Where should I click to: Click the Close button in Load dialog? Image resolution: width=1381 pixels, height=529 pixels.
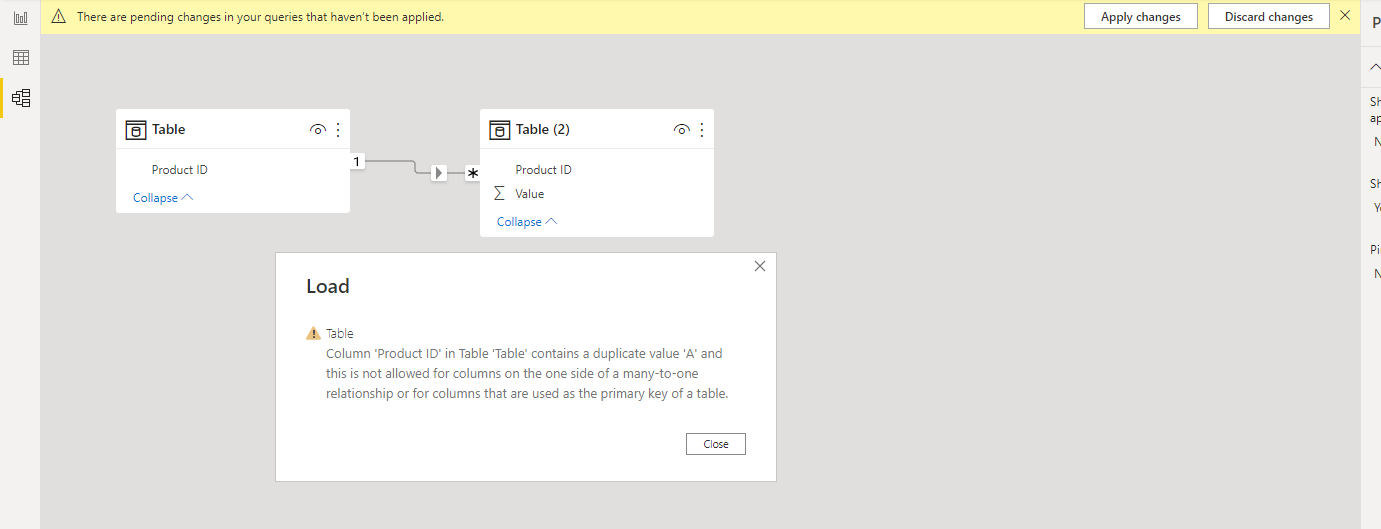point(716,444)
